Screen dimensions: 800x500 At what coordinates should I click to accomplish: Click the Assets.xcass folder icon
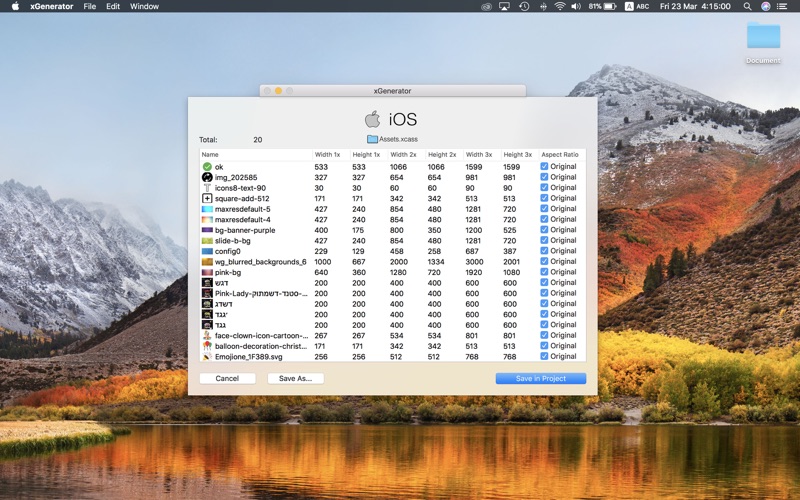click(372, 139)
